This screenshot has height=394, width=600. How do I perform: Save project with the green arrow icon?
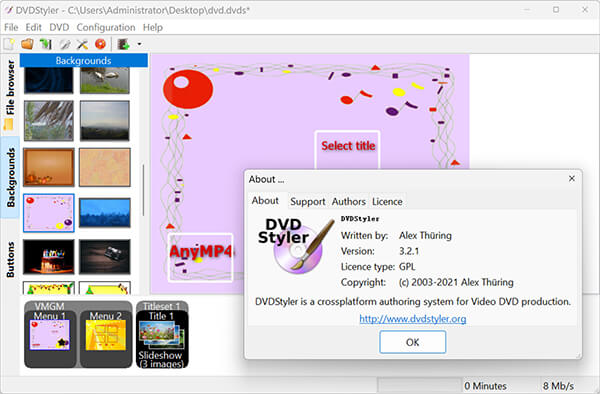point(46,44)
